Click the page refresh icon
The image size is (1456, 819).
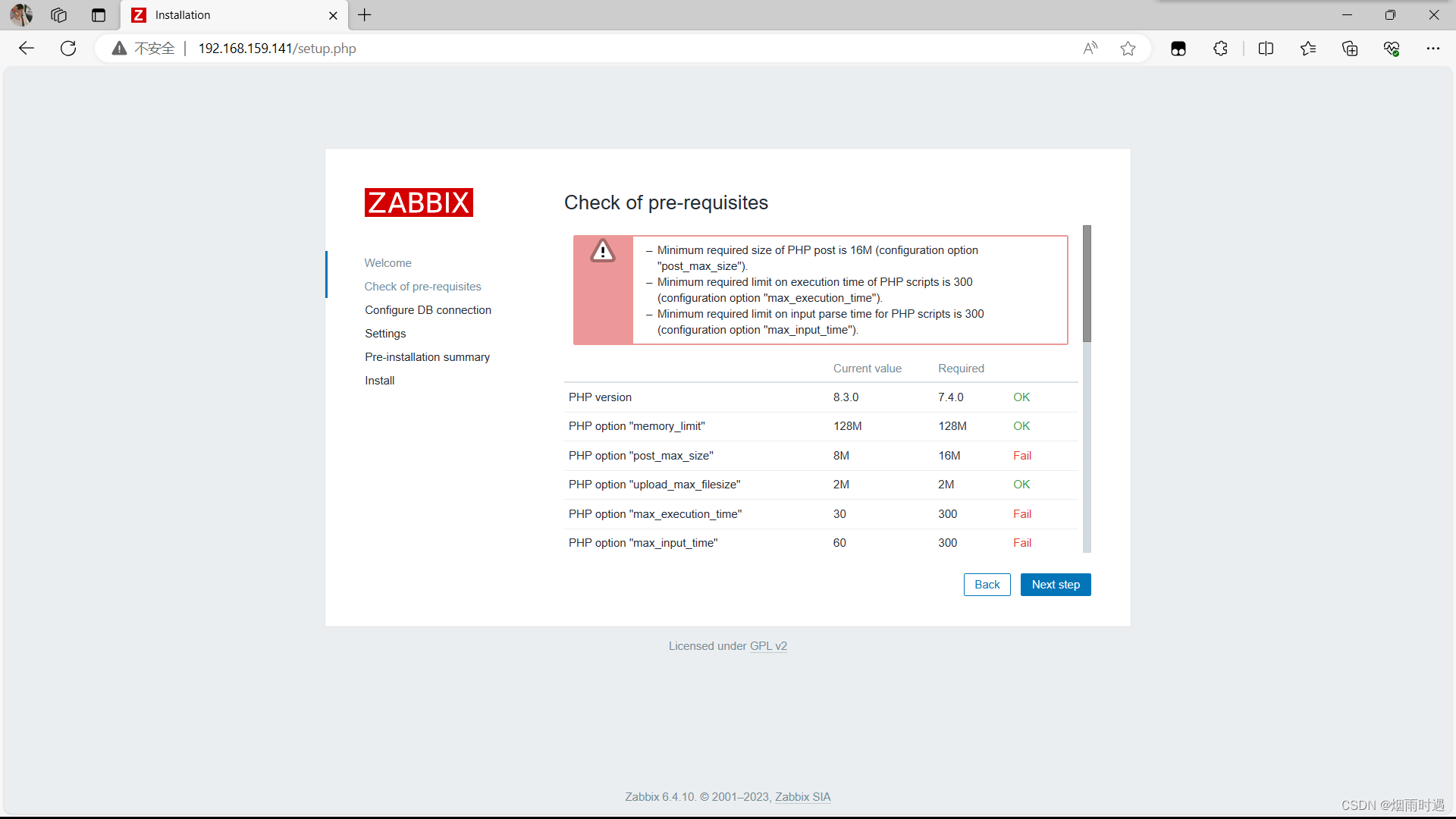(x=68, y=49)
